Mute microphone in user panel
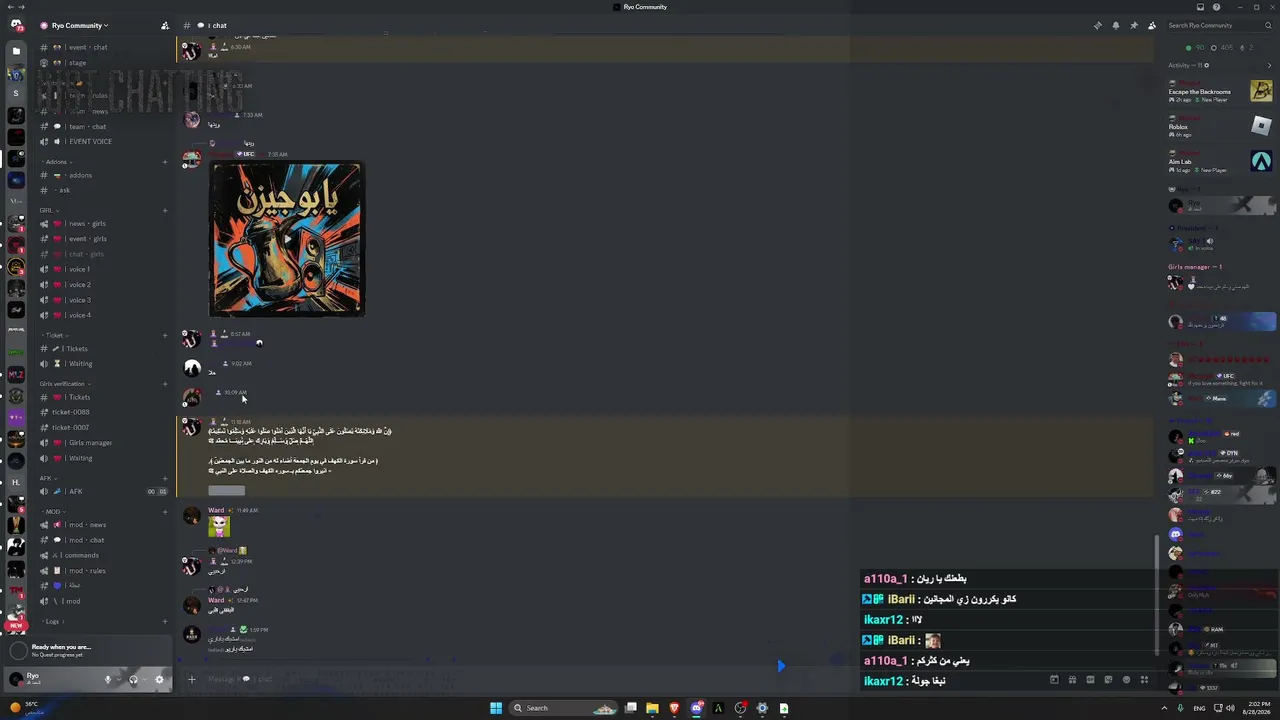Viewport: 1280px width, 720px height. (108, 680)
